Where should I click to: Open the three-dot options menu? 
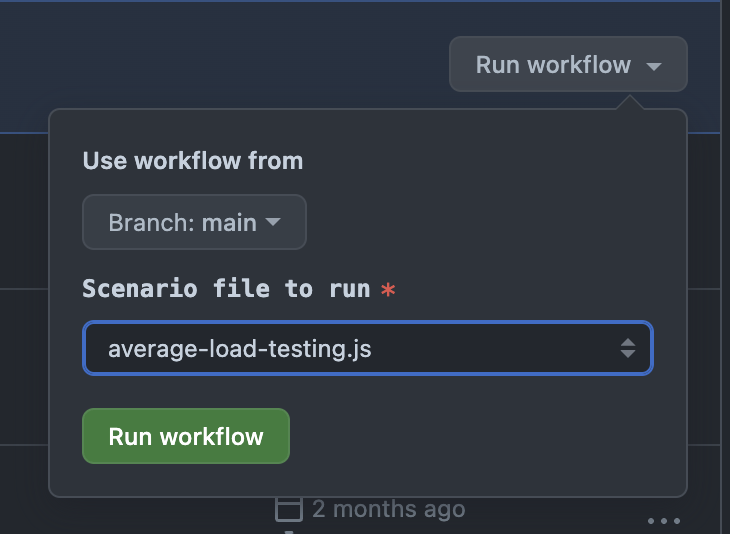click(x=663, y=521)
